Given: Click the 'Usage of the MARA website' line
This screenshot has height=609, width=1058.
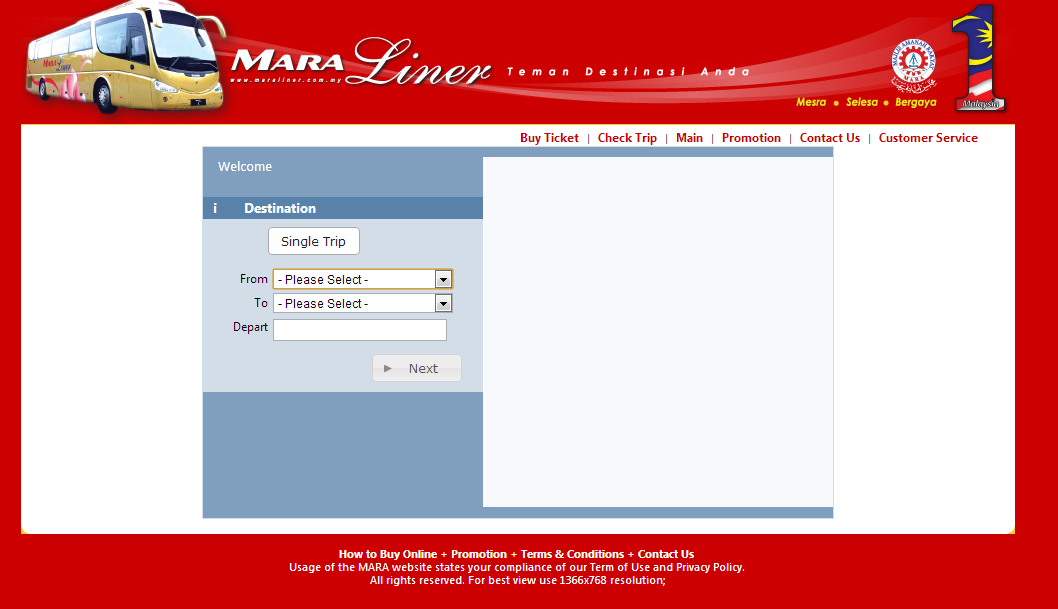Looking at the screenshot, I should tap(517, 567).
